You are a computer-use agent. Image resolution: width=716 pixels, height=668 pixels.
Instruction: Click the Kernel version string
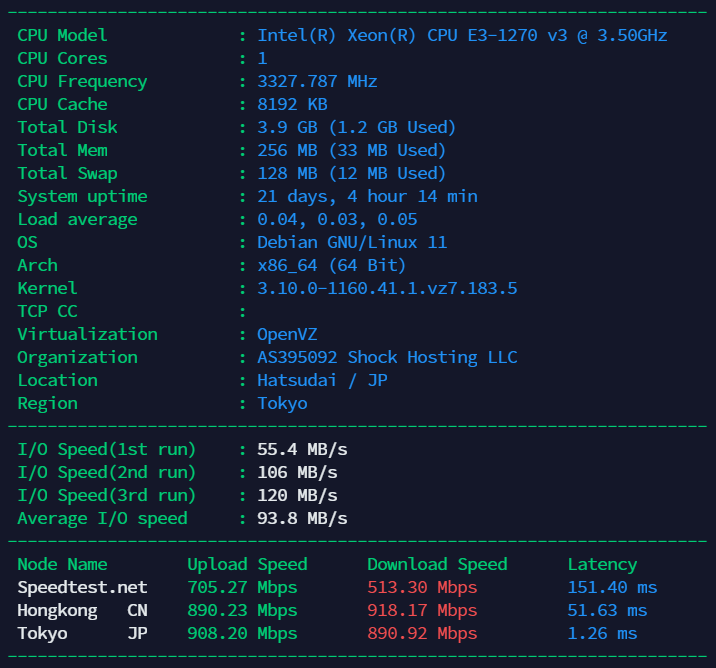tap(387, 289)
